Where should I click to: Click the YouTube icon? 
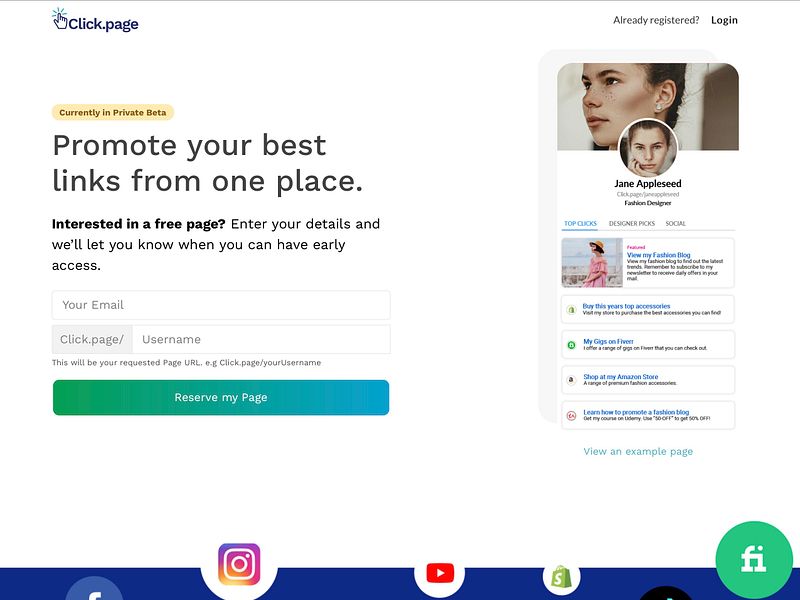point(440,573)
